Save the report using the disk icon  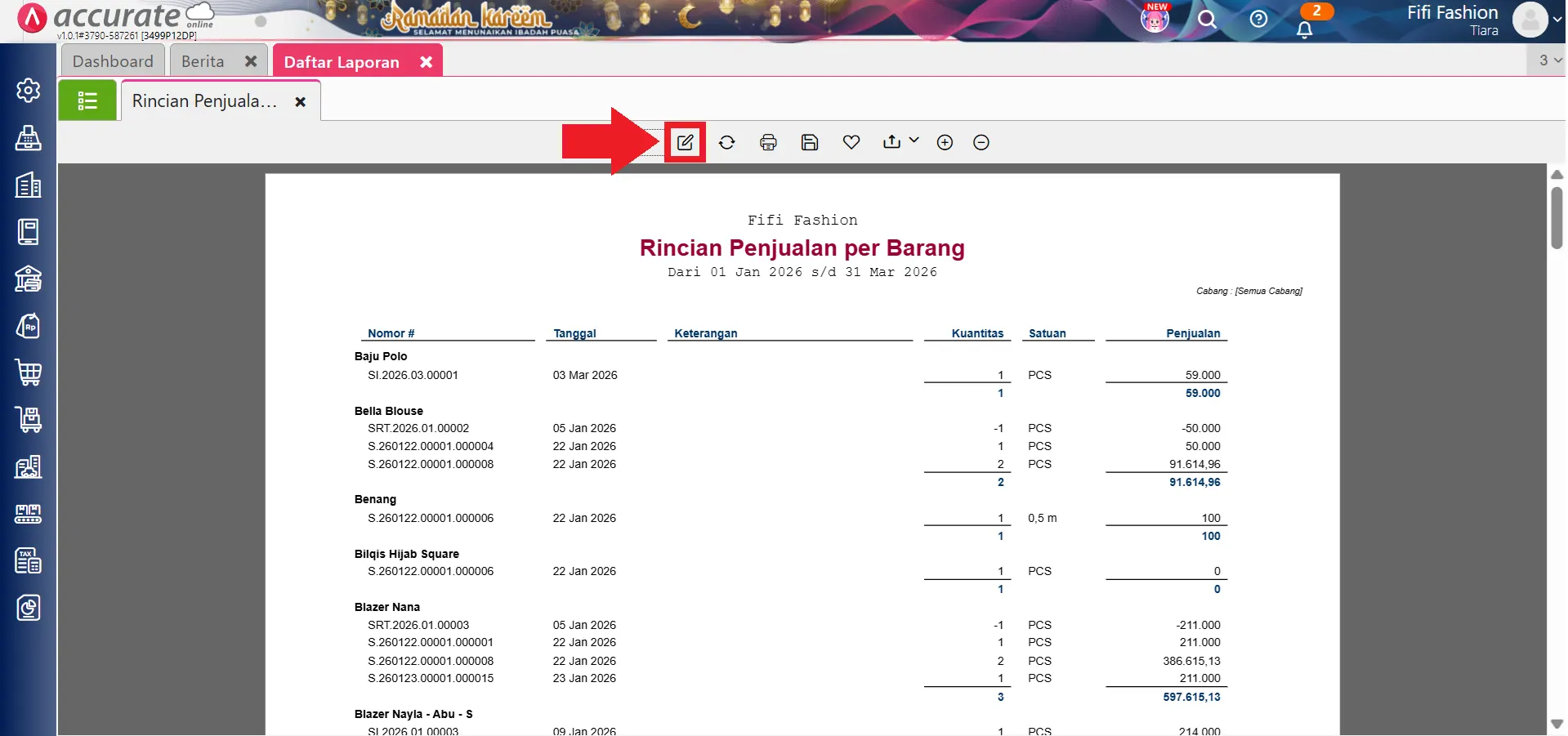click(809, 141)
